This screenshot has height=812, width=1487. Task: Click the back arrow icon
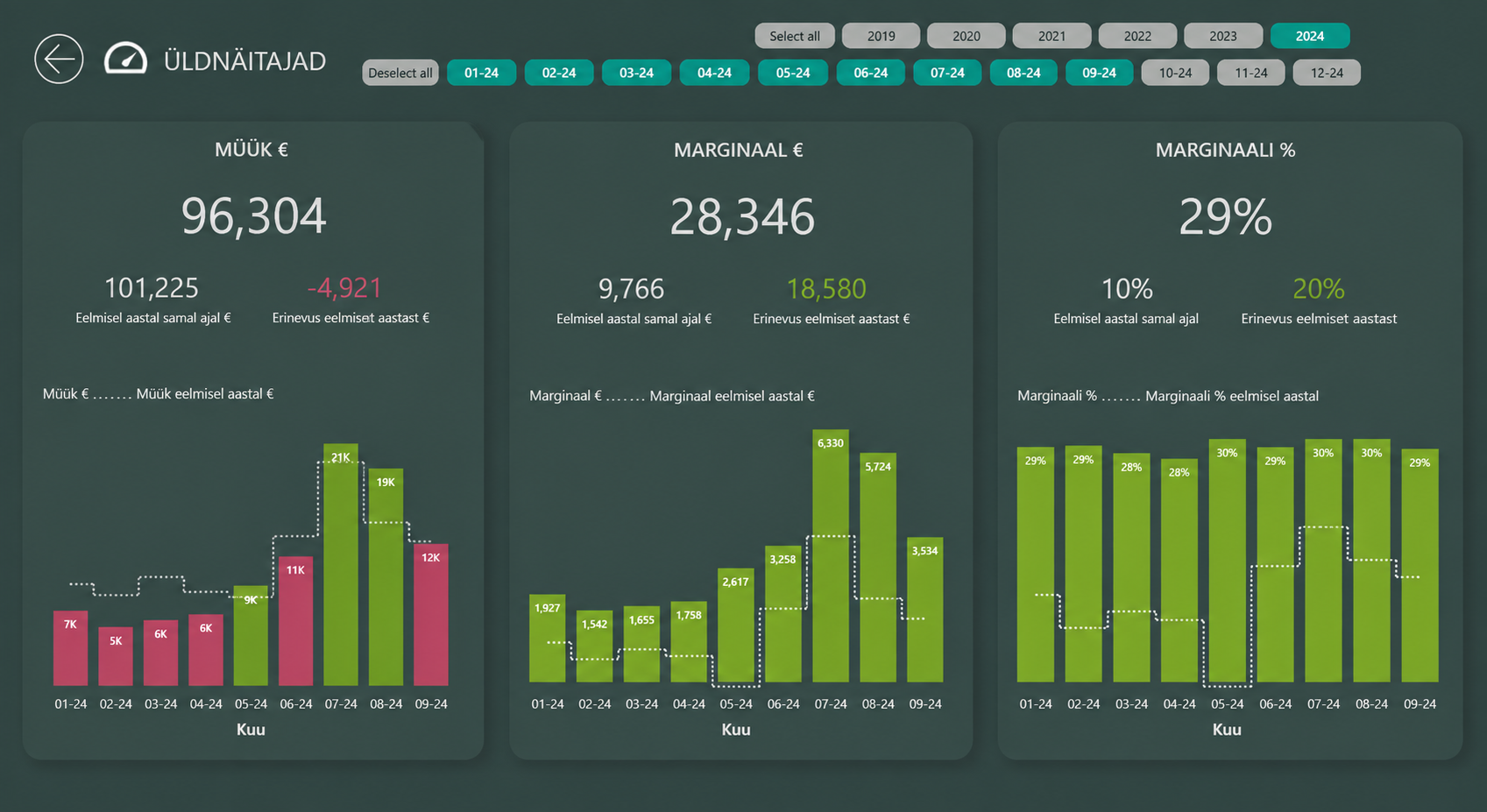tap(59, 60)
